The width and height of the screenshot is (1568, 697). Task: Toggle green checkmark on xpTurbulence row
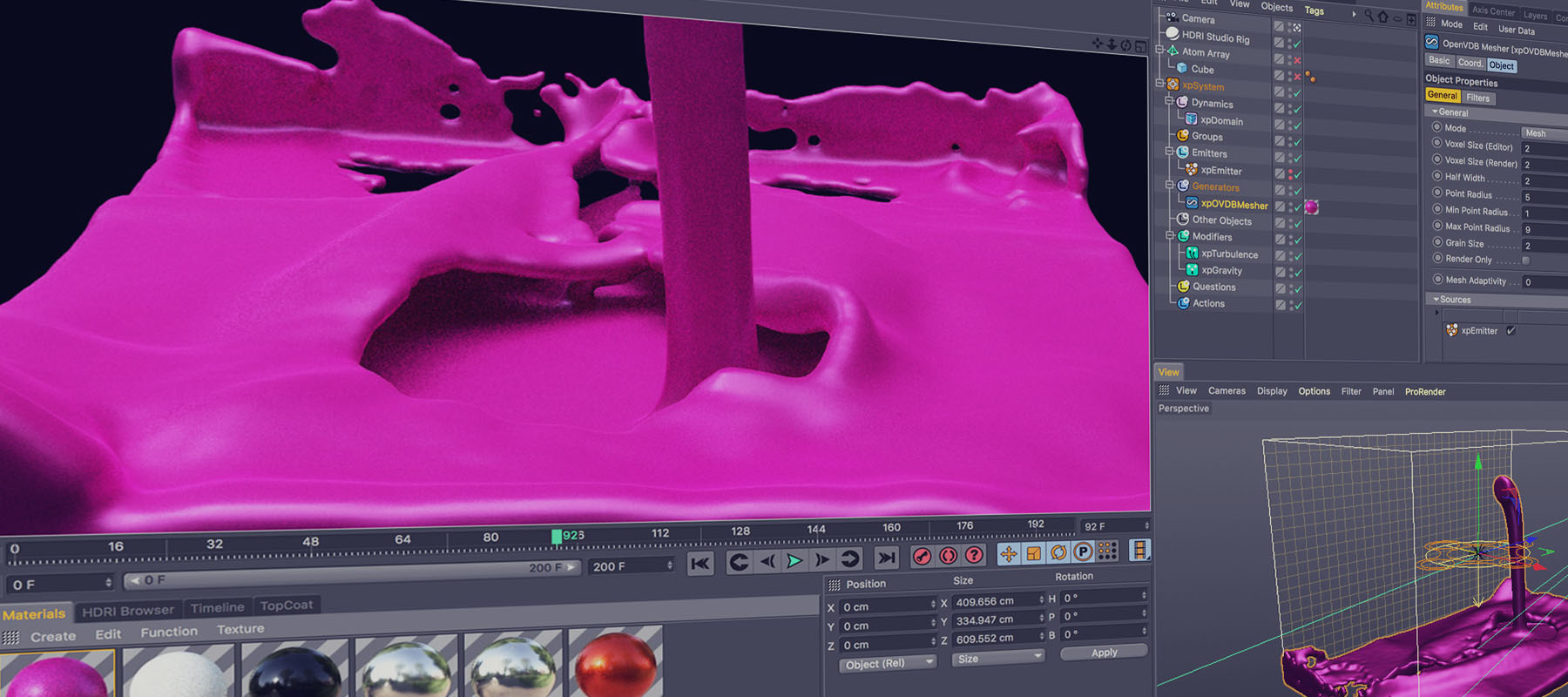tap(1297, 256)
